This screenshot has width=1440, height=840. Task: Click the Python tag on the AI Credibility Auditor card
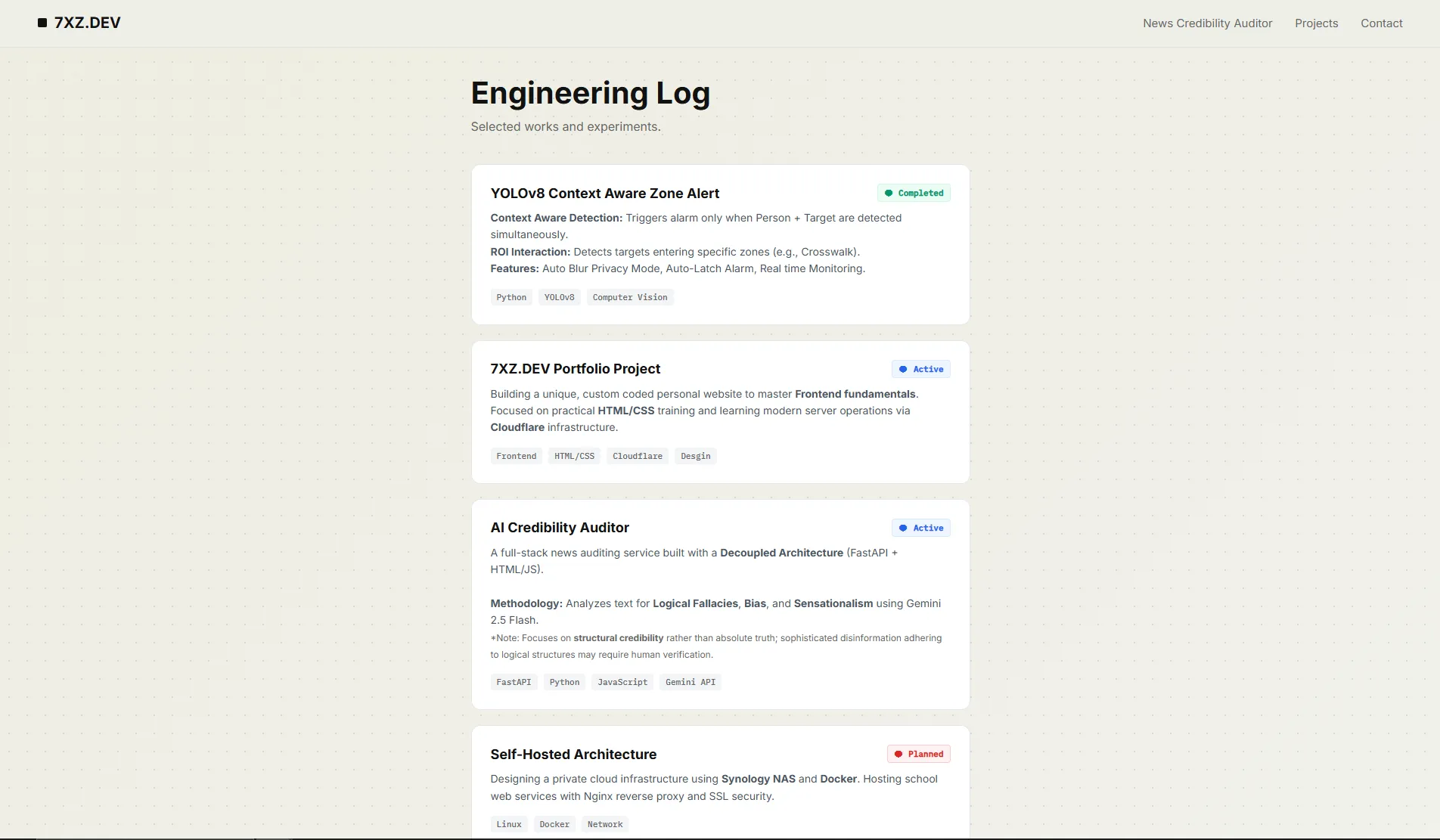click(x=564, y=682)
